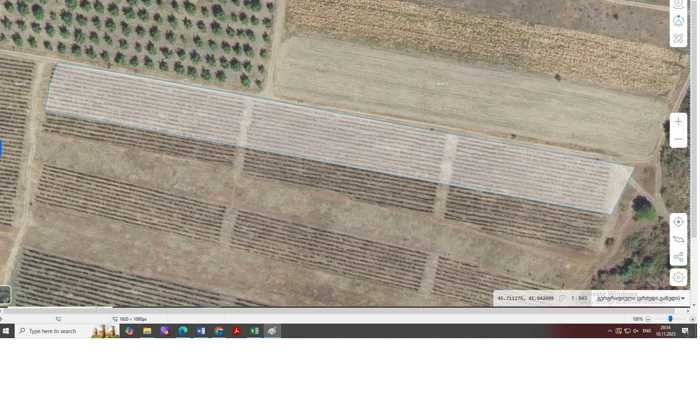The width and height of the screenshot is (700, 394).
Task: Open map settings gear icon
Action: tap(678, 277)
